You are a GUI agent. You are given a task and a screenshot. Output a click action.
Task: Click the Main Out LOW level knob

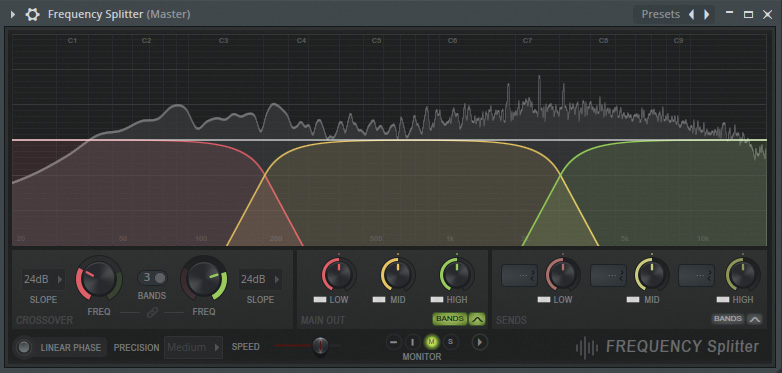tap(339, 274)
